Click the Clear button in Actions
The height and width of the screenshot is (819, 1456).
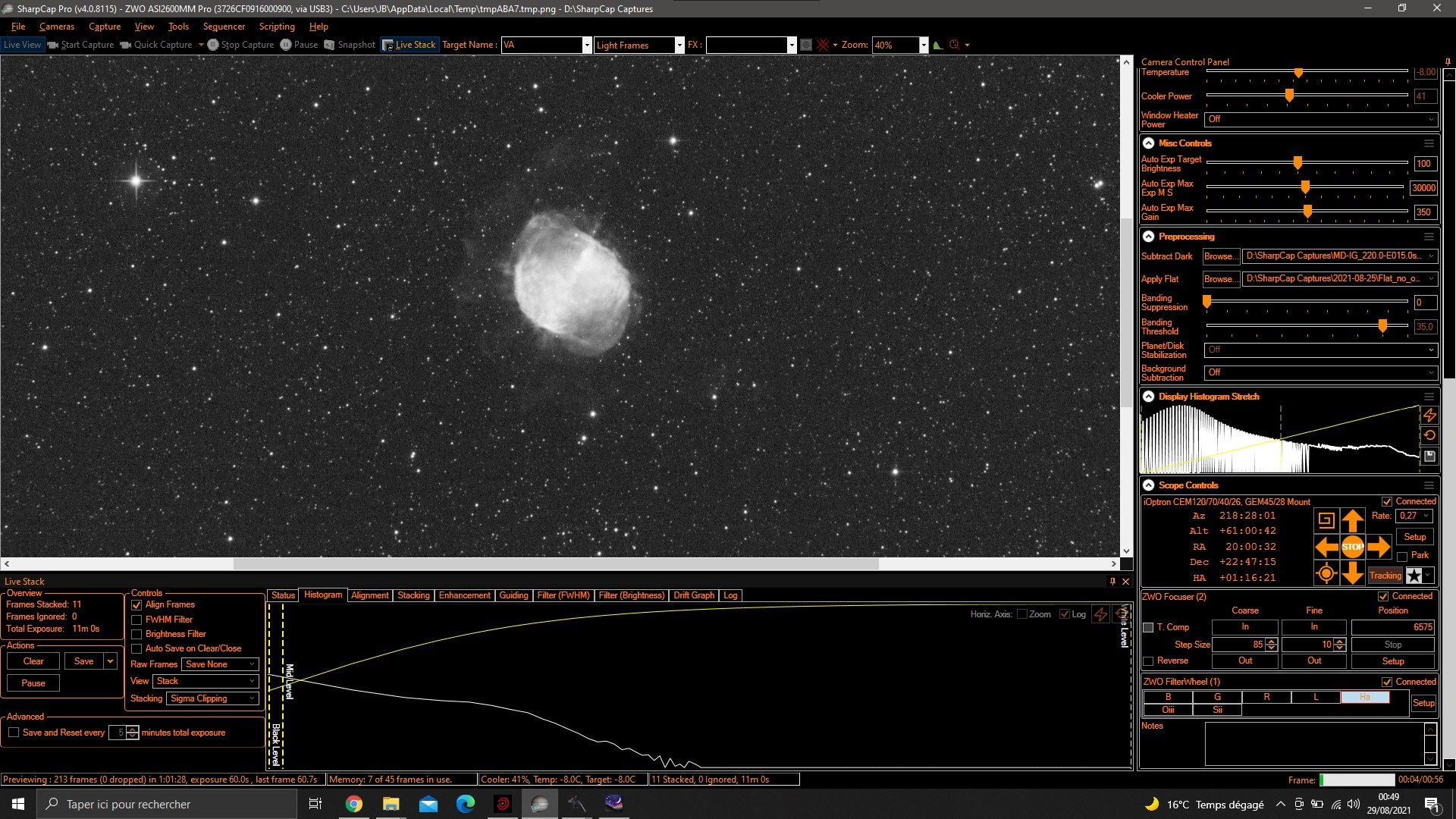point(33,661)
